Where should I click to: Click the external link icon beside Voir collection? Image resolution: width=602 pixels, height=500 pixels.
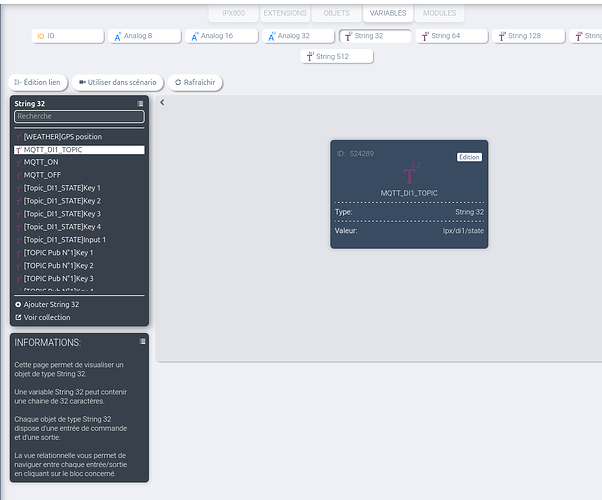(x=18, y=318)
